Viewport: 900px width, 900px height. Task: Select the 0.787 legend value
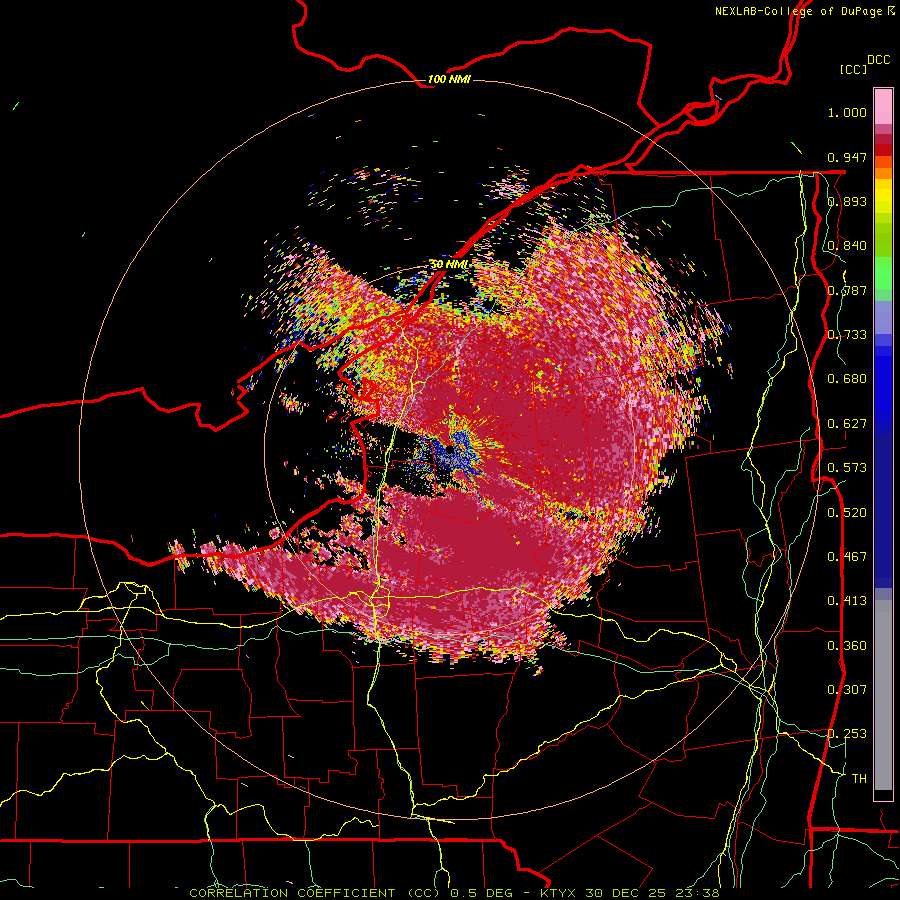(x=847, y=290)
